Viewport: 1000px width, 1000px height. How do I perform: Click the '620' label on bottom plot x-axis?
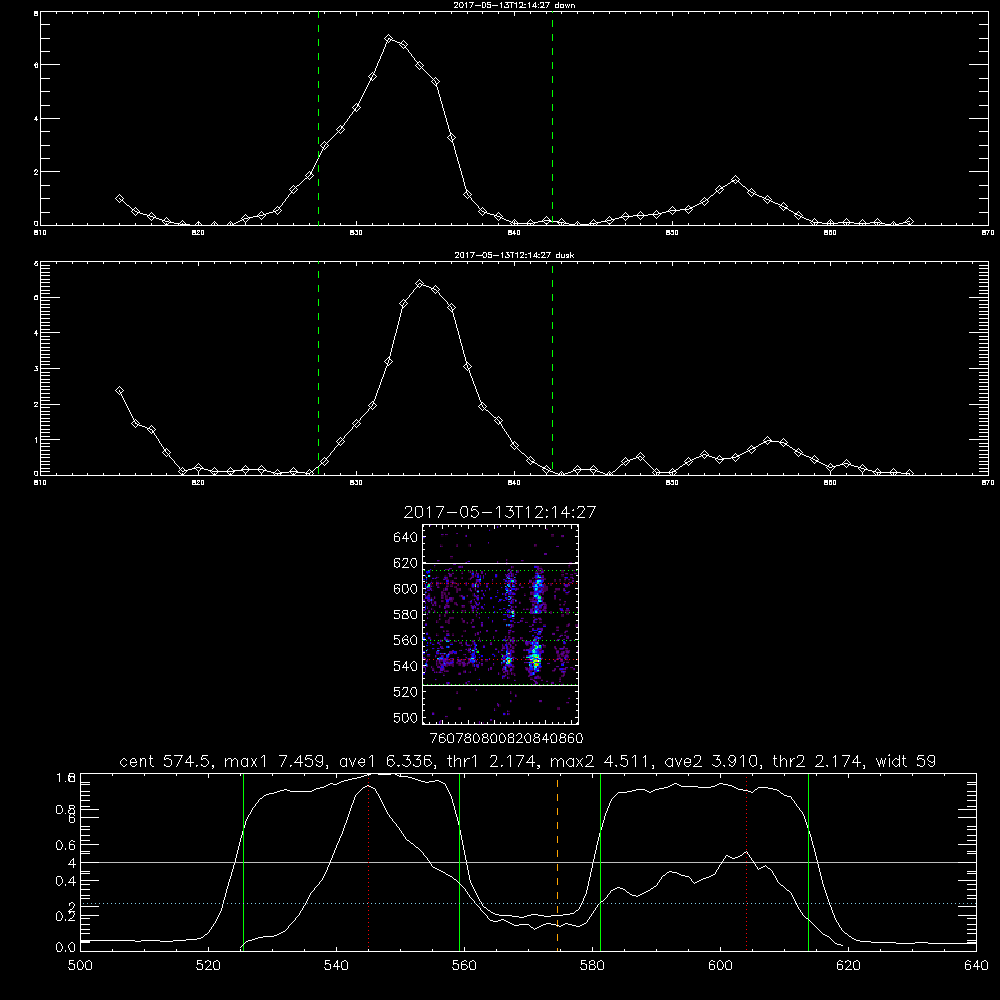pos(848,966)
